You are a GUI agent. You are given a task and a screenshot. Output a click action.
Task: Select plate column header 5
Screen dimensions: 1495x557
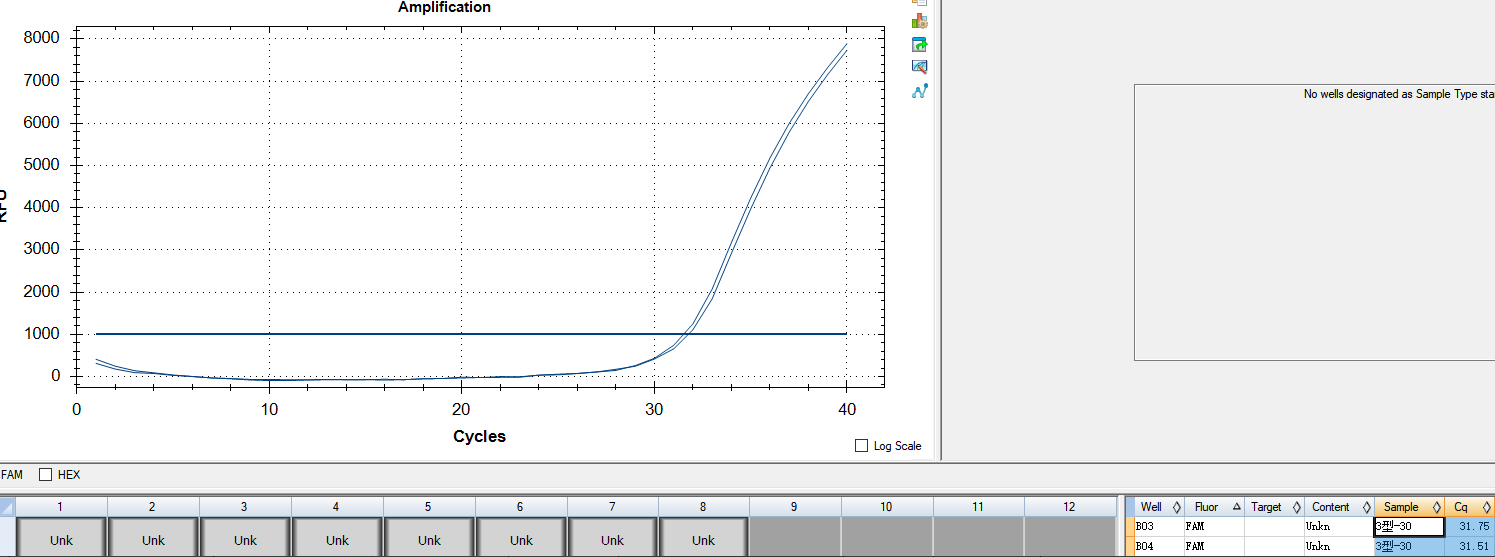click(429, 507)
